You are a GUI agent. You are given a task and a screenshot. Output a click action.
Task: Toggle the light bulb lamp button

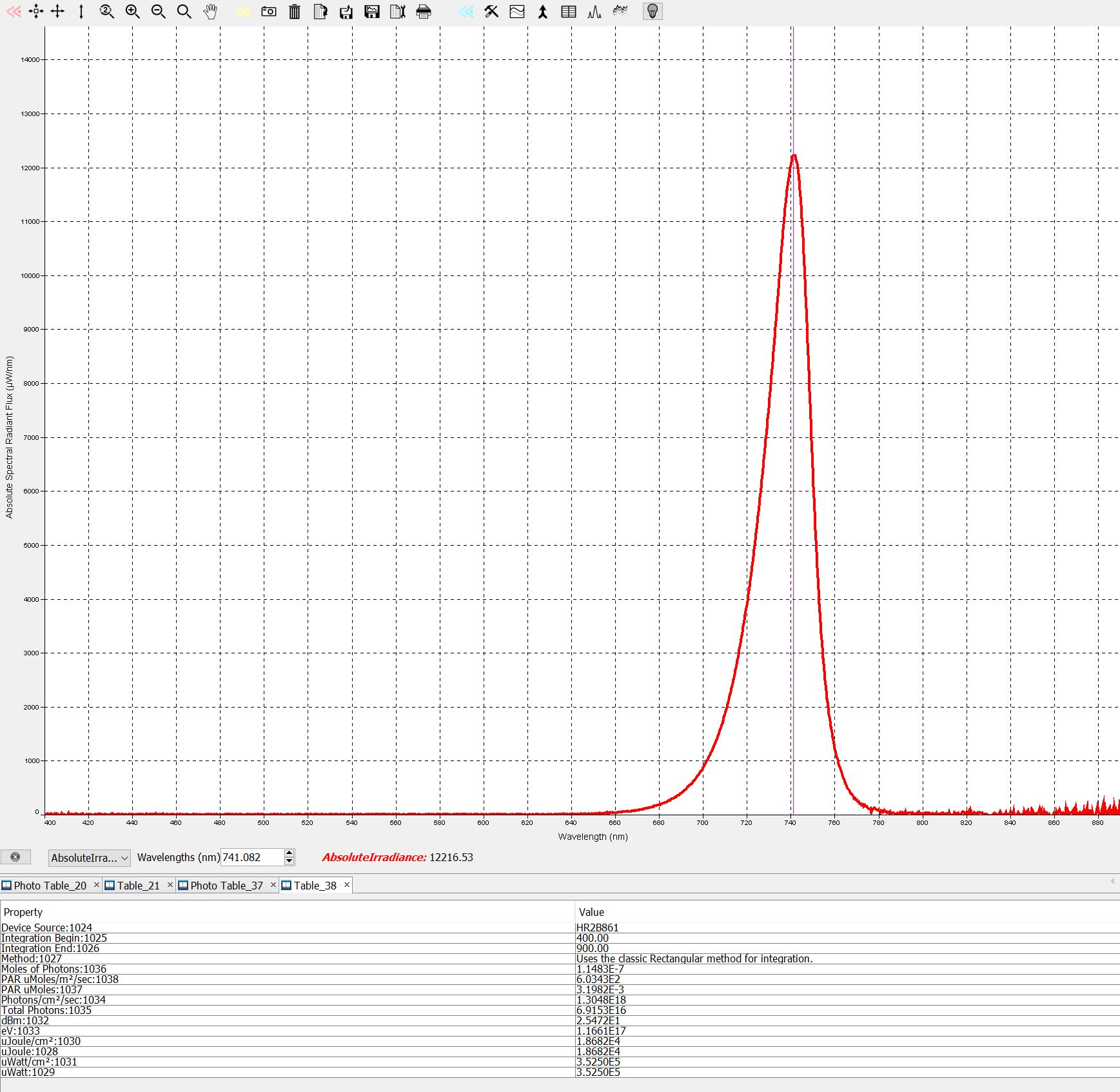coord(653,12)
